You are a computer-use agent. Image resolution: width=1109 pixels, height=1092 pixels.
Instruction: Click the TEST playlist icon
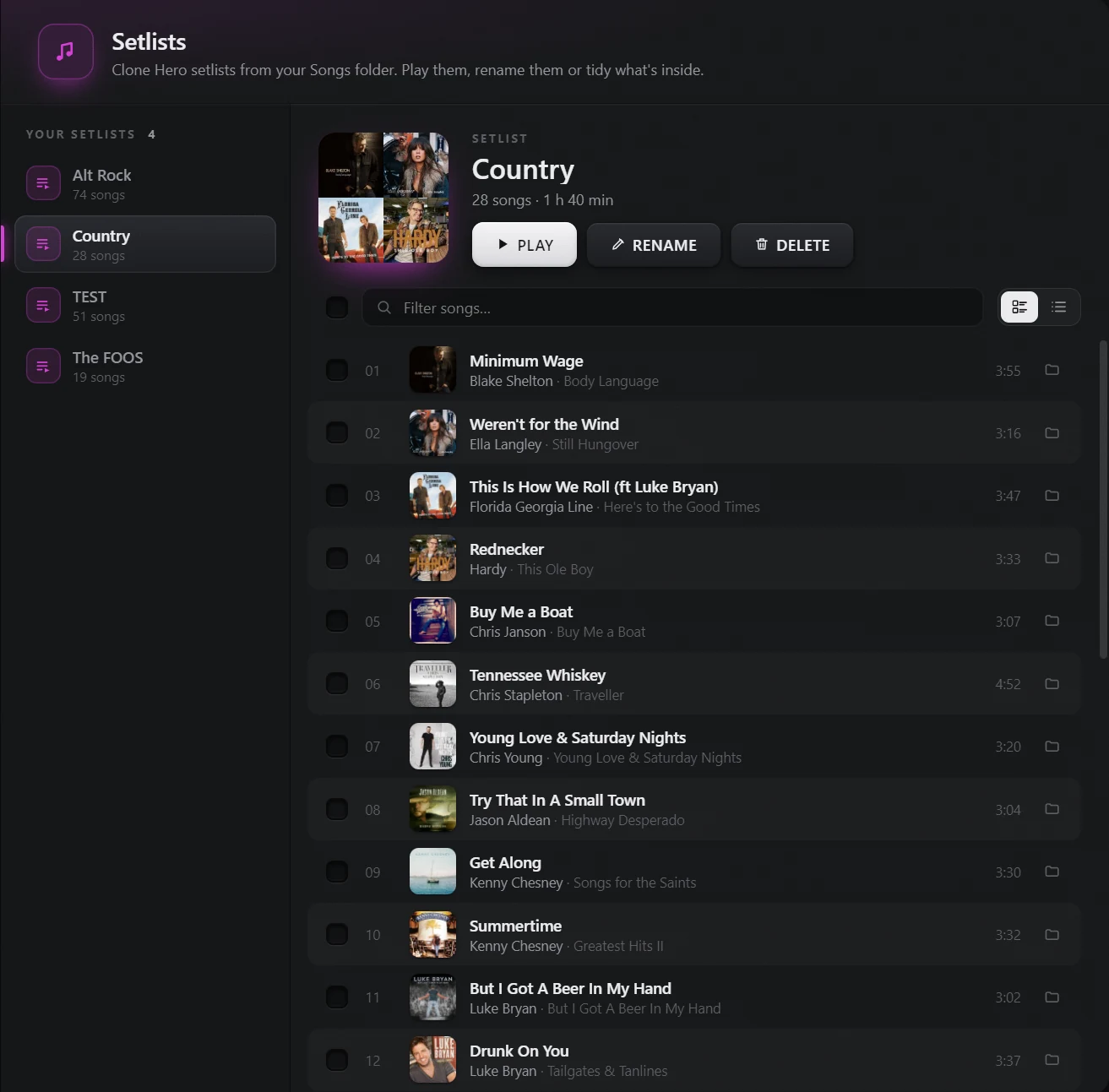43,305
